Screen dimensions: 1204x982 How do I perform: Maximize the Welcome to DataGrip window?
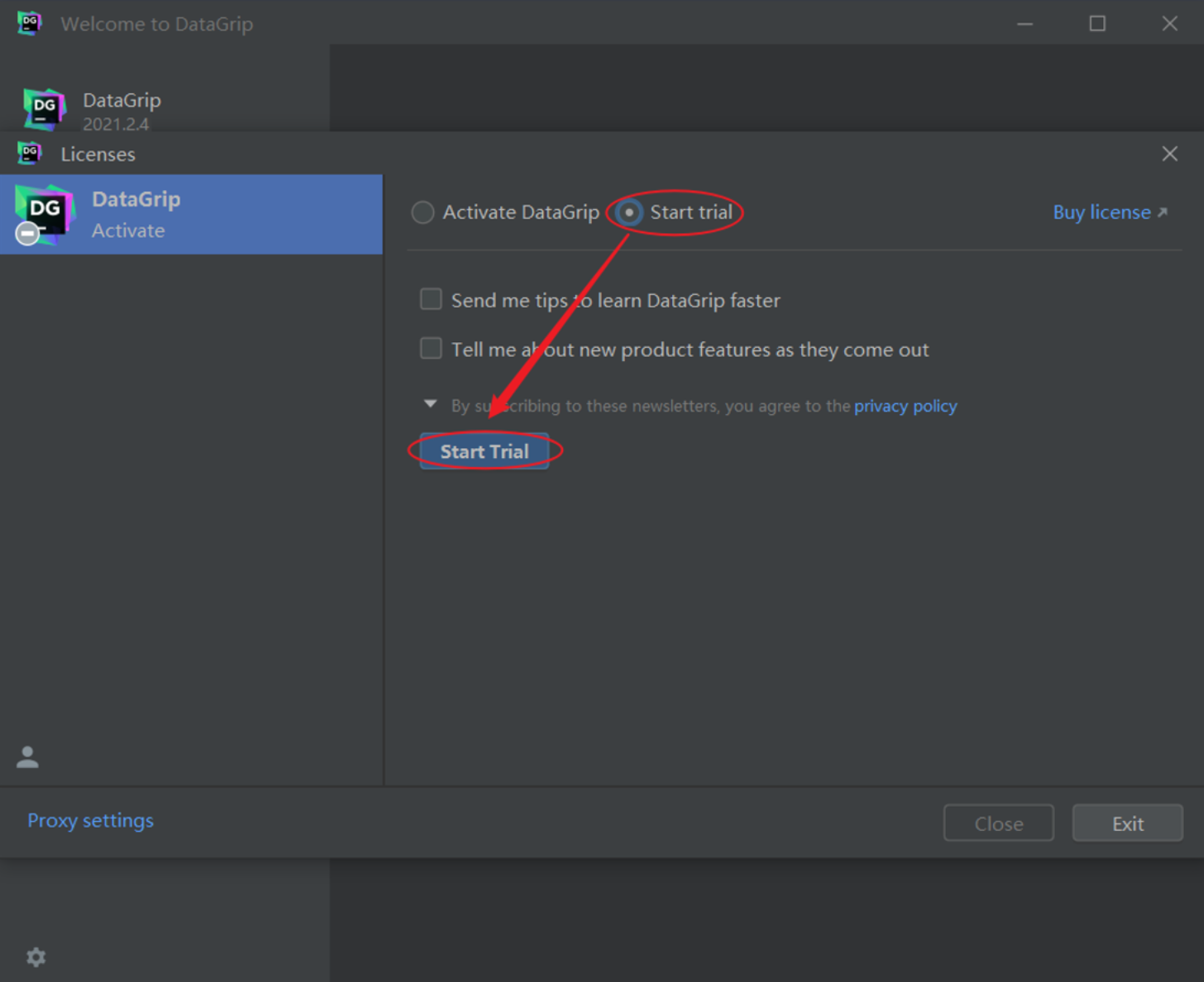[x=1097, y=23]
